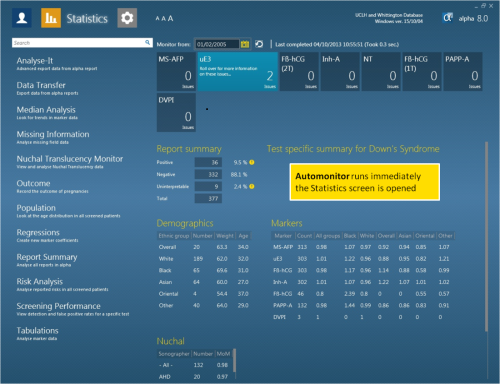Open Analyse-It

[57, 64]
